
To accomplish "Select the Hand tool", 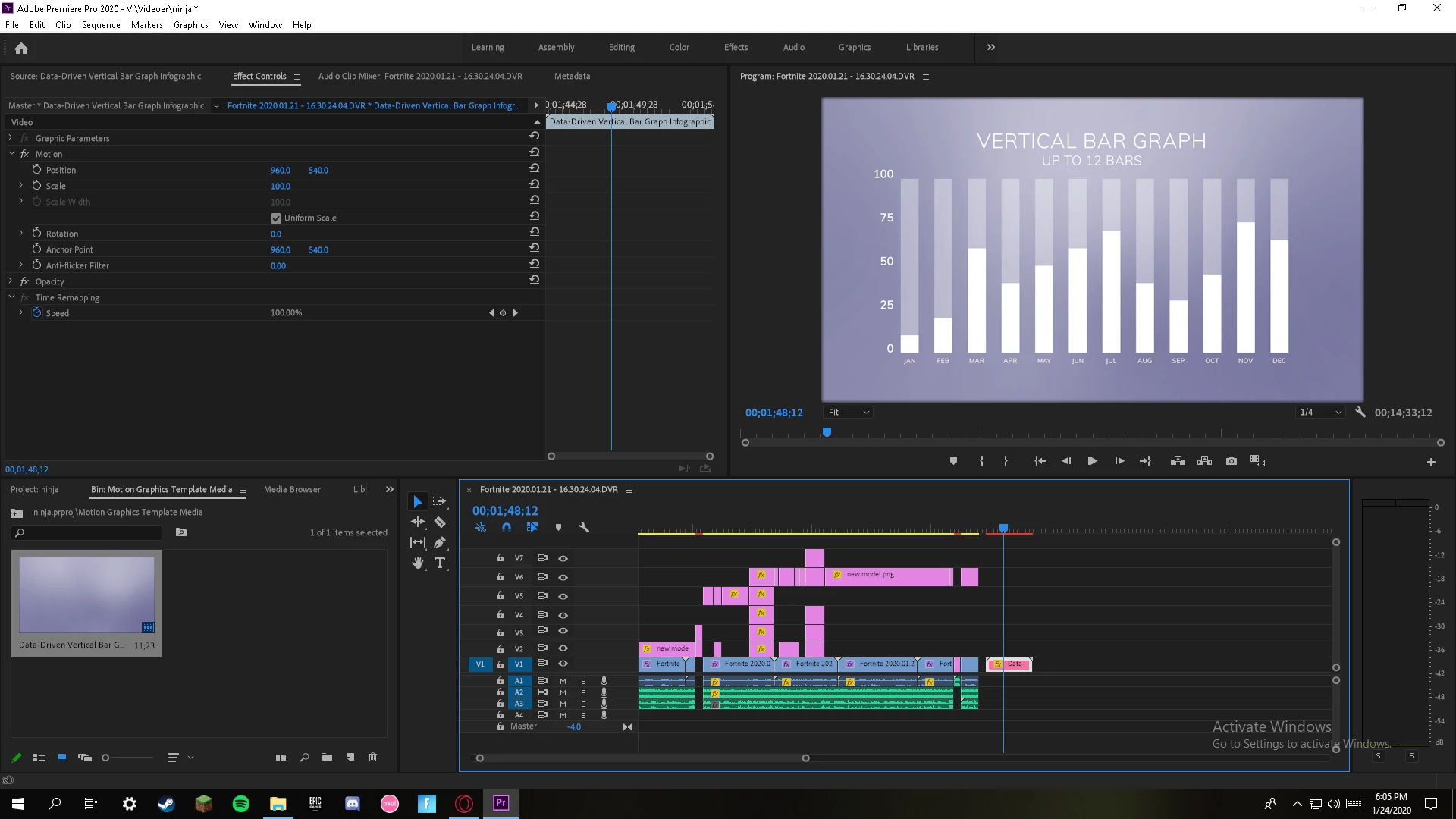I will click(418, 563).
